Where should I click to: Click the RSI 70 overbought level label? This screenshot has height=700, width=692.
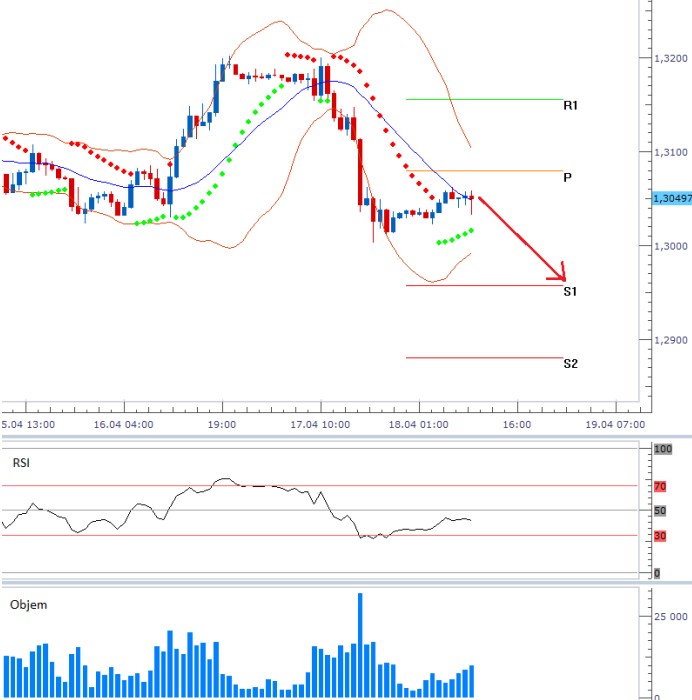point(660,487)
